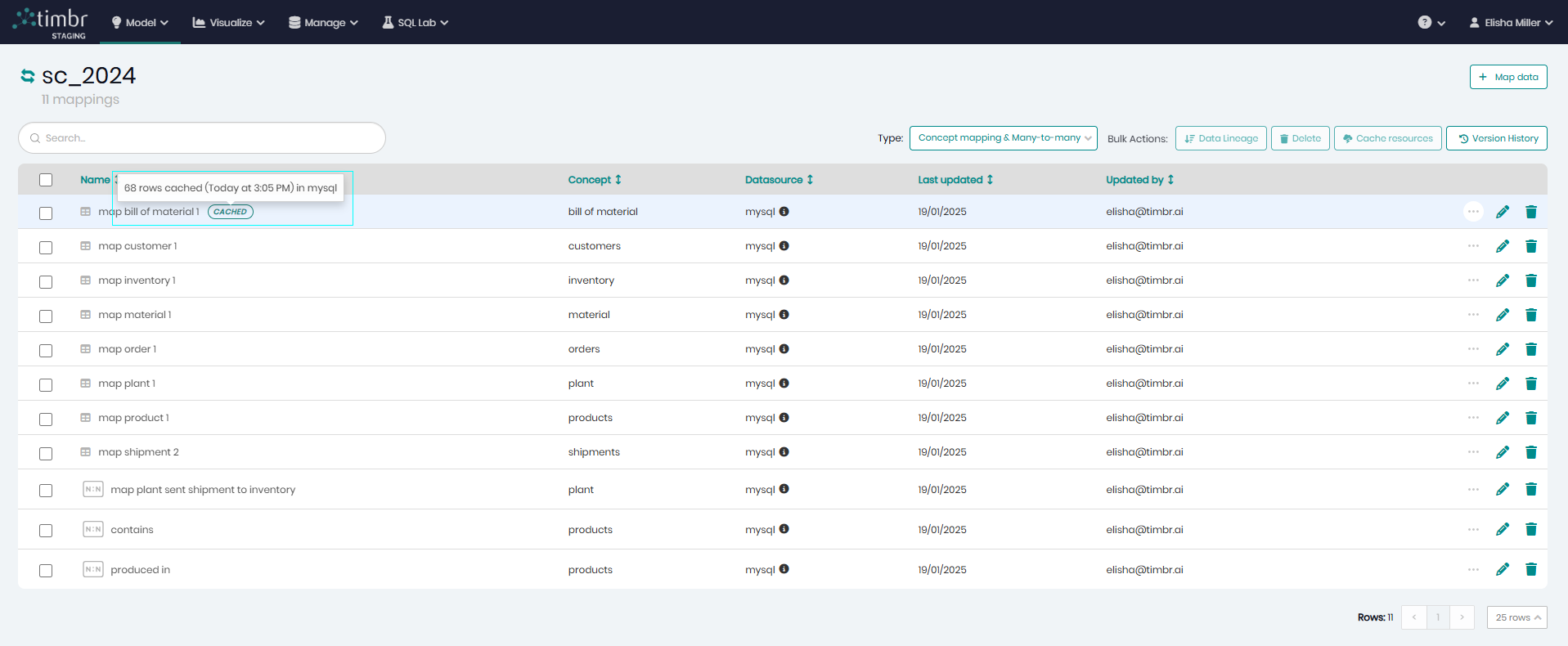This screenshot has height=646, width=1568.
Task: Open the help question mark menu
Action: [x=1431, y=23]
